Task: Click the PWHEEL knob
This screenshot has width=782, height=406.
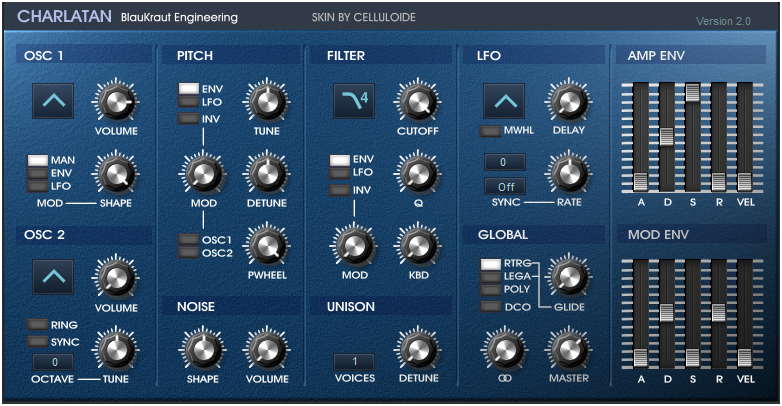Action: 267,245
